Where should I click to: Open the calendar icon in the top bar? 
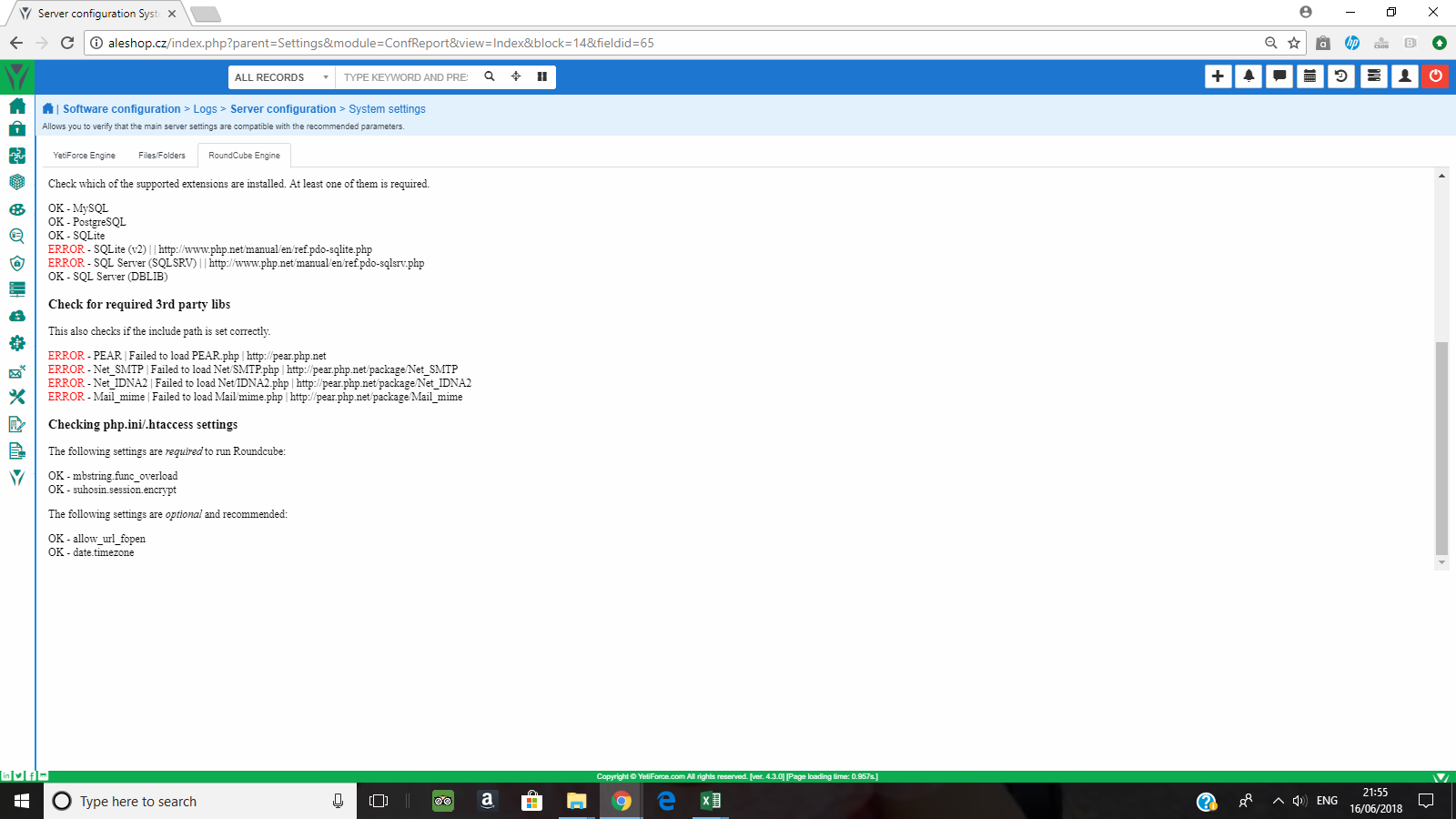coord(1309,76)
